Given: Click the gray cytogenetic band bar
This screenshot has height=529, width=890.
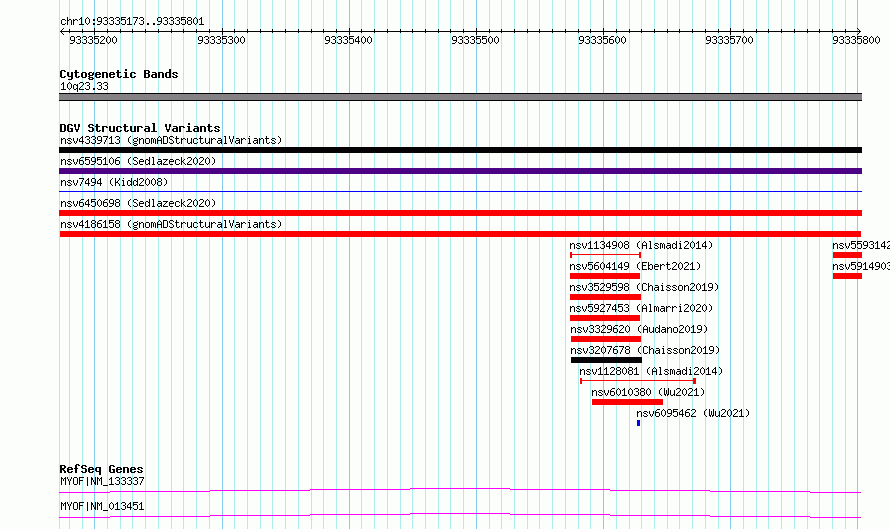Looking at the screenshot, I should pos(460,97).
